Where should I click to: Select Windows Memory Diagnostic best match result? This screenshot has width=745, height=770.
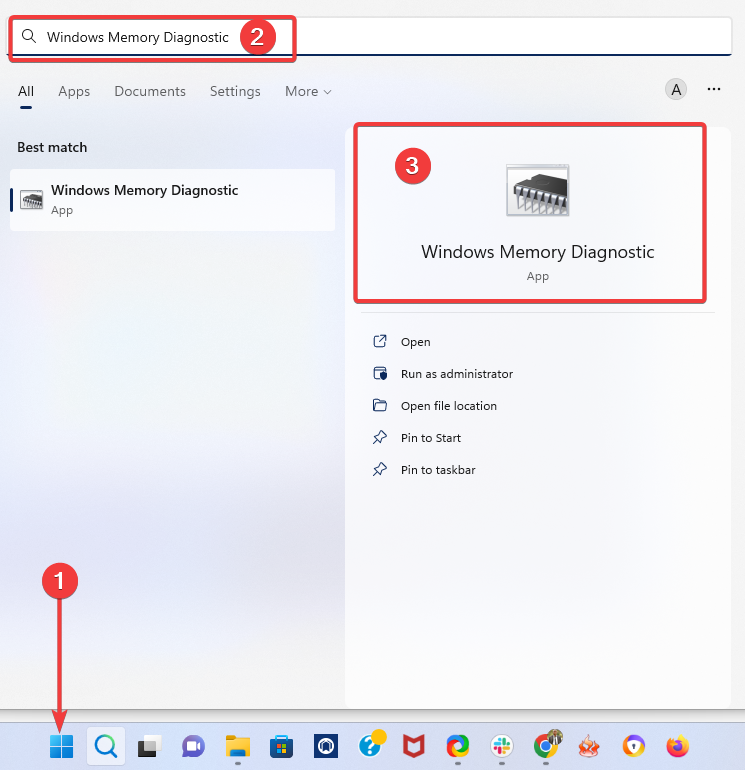tap(172, 200)
